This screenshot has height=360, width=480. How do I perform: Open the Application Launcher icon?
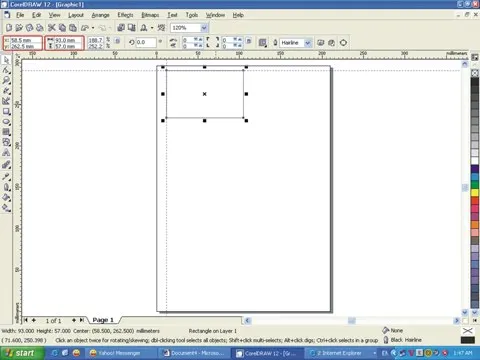pyautogui.click(x=144, y=28)
